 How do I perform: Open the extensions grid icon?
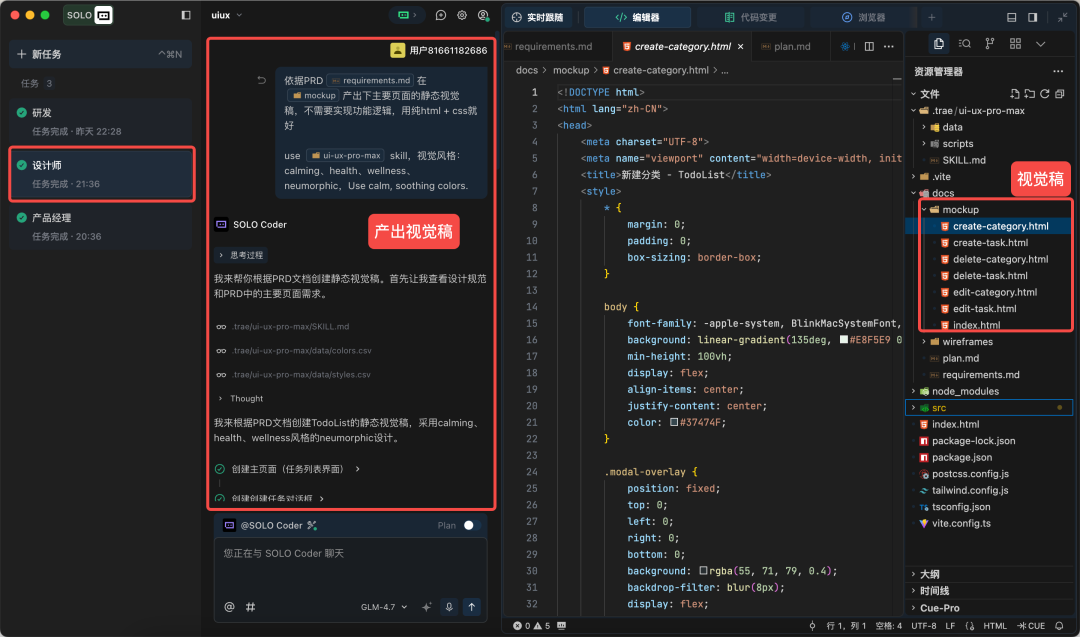pyautogui.click(x=1015, y=44)
